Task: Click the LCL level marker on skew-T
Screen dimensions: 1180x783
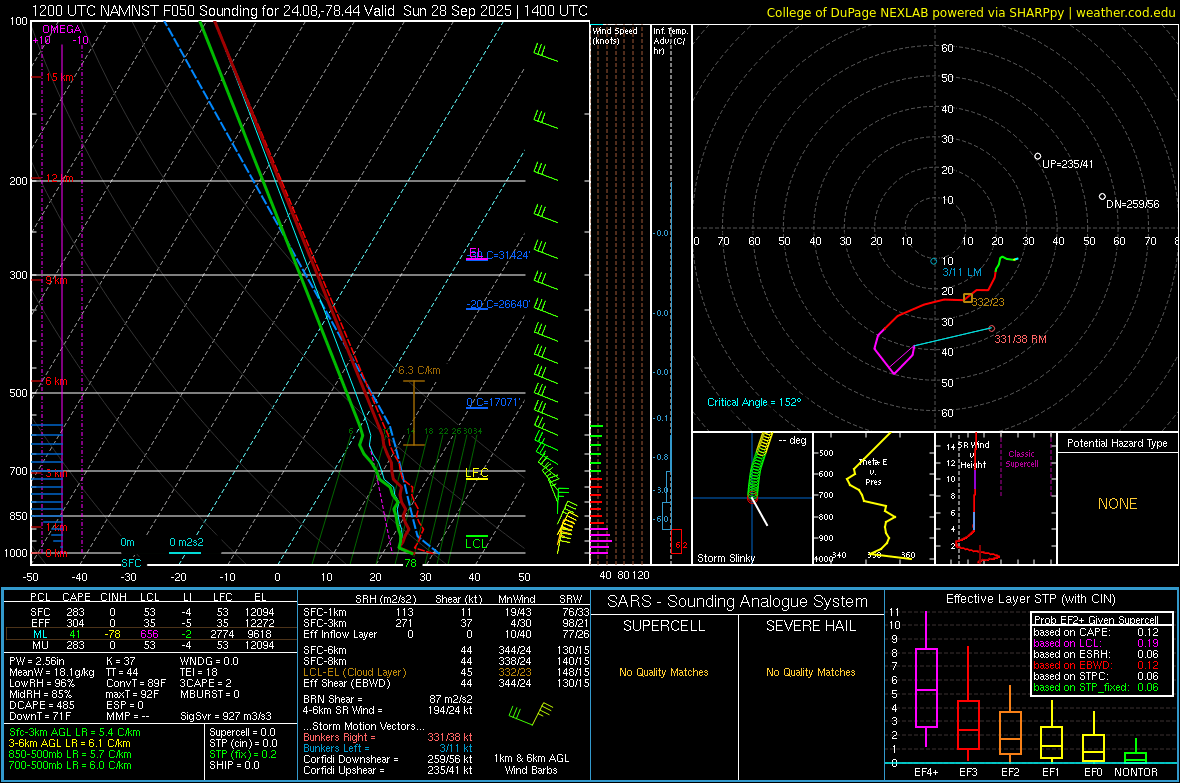Action: (476, 543)
